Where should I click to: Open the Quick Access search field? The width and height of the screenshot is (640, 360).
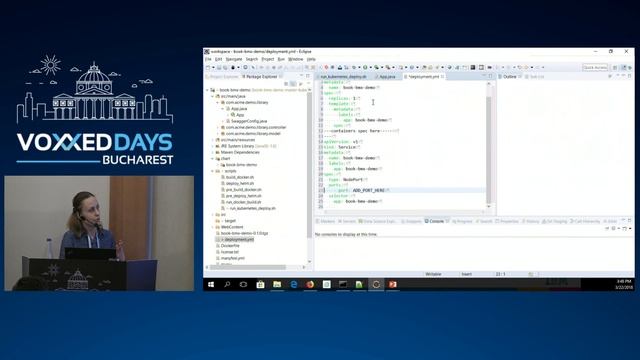click(x=595, y=67)
